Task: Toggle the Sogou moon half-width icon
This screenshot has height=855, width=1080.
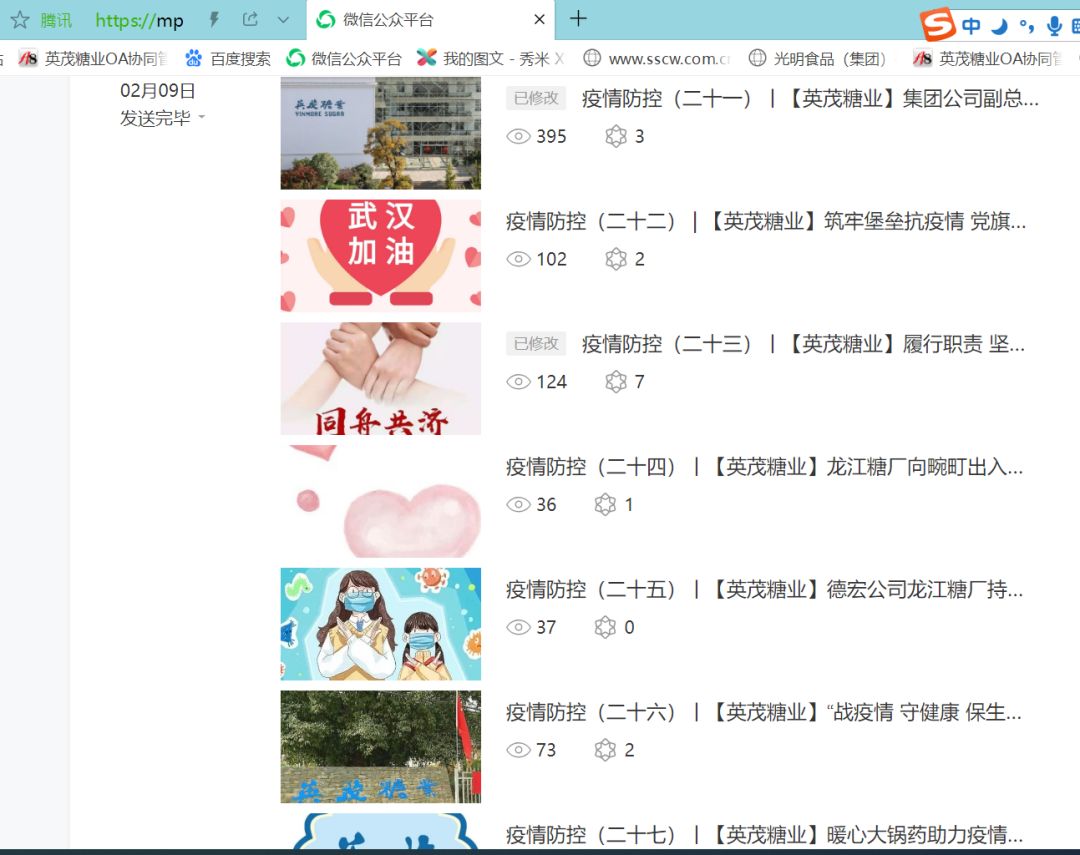Action: pyautogui.click(x=999, y=26)
